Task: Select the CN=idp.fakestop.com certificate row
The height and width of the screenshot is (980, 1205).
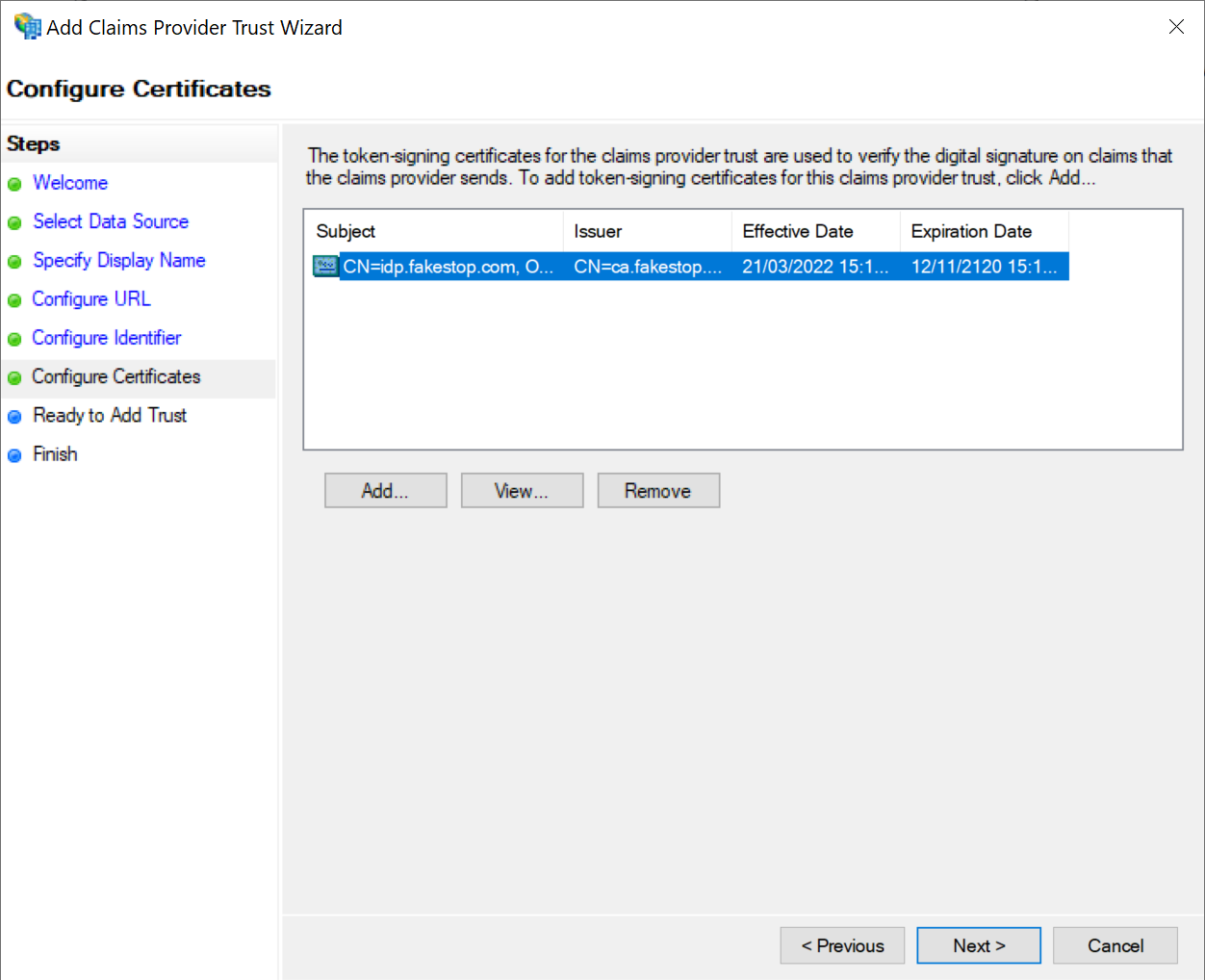Action: click(x=448, y=267)
